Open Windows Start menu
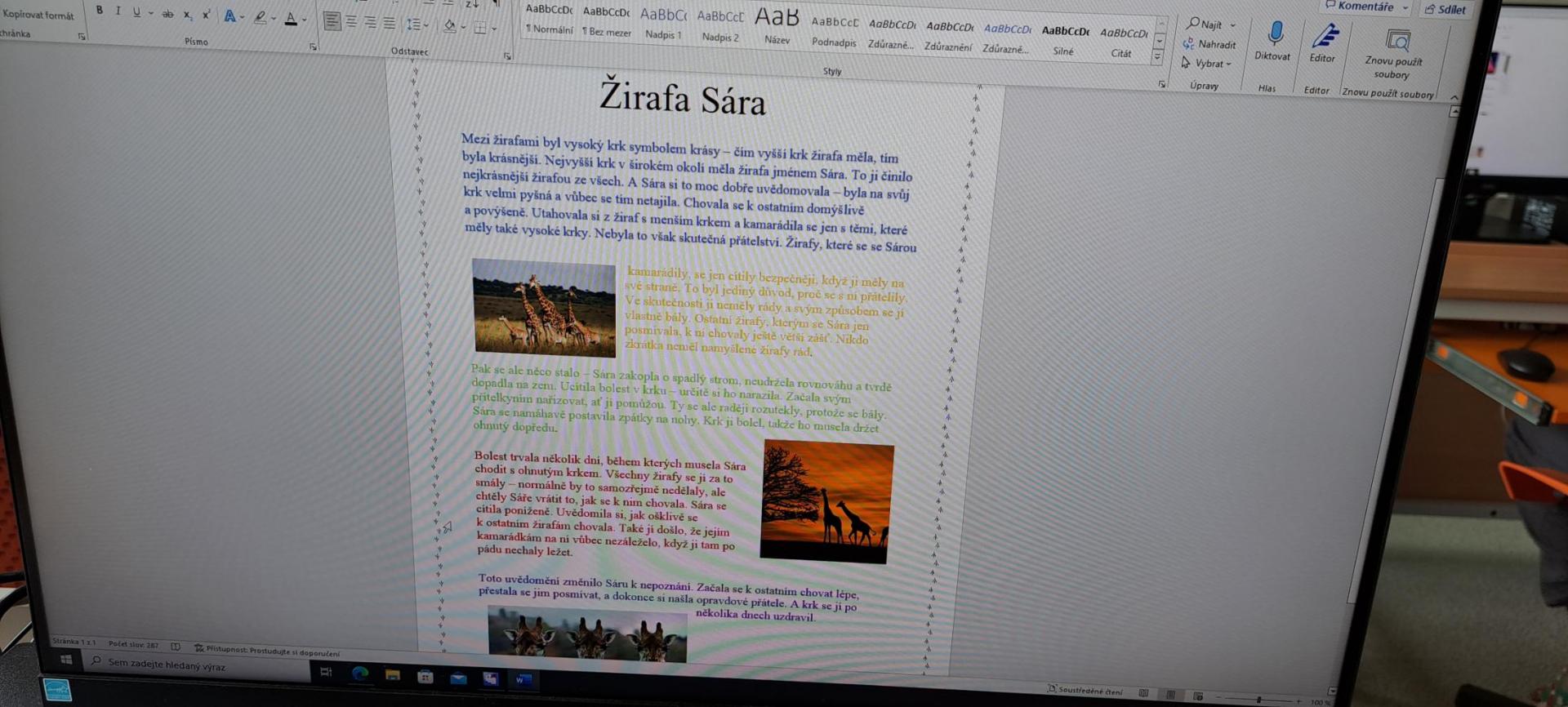This screenshot has width=1568, height=707. tap(66, 659)
